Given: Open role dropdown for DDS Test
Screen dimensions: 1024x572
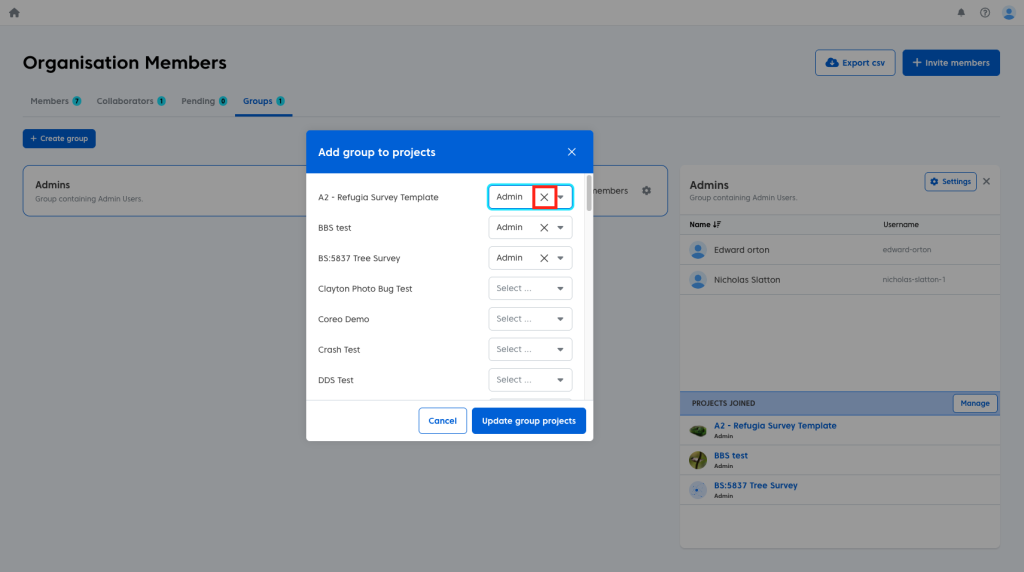Looking at the screenshot, I should (530, 380).
